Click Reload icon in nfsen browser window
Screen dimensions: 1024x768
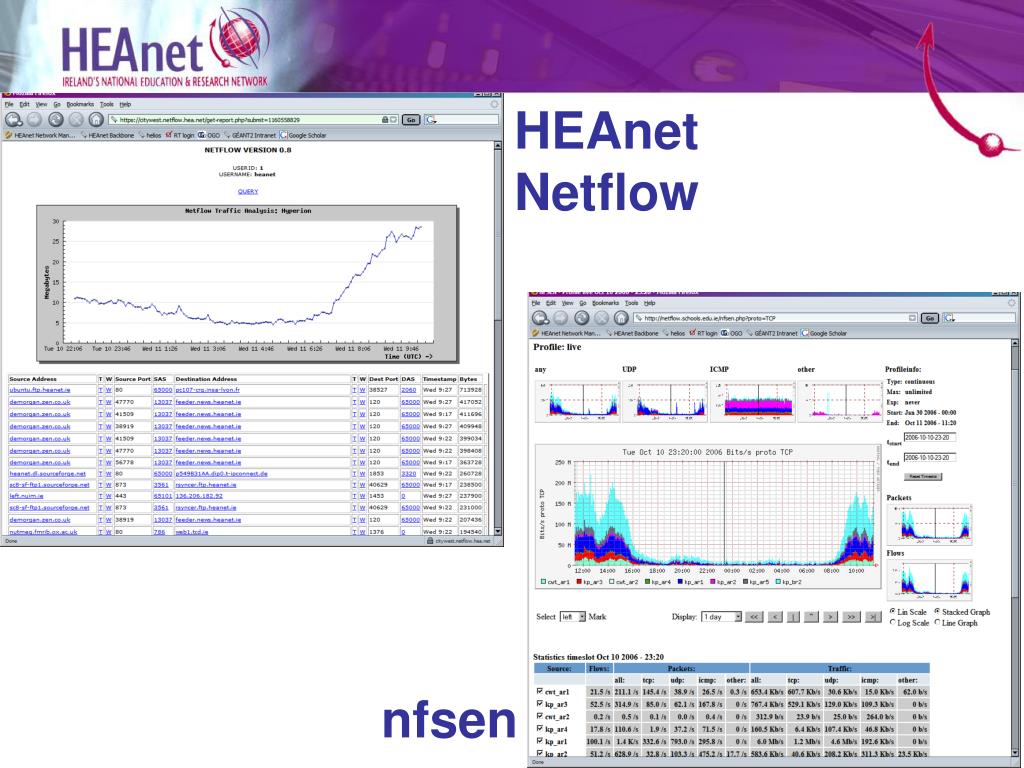(x=581, y=318)
